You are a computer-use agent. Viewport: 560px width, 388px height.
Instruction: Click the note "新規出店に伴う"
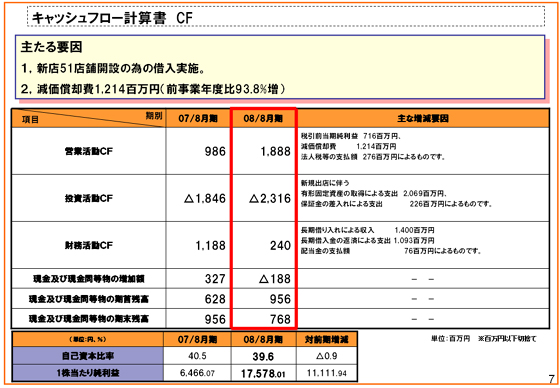pyautogui.click(x=325, y=183)
